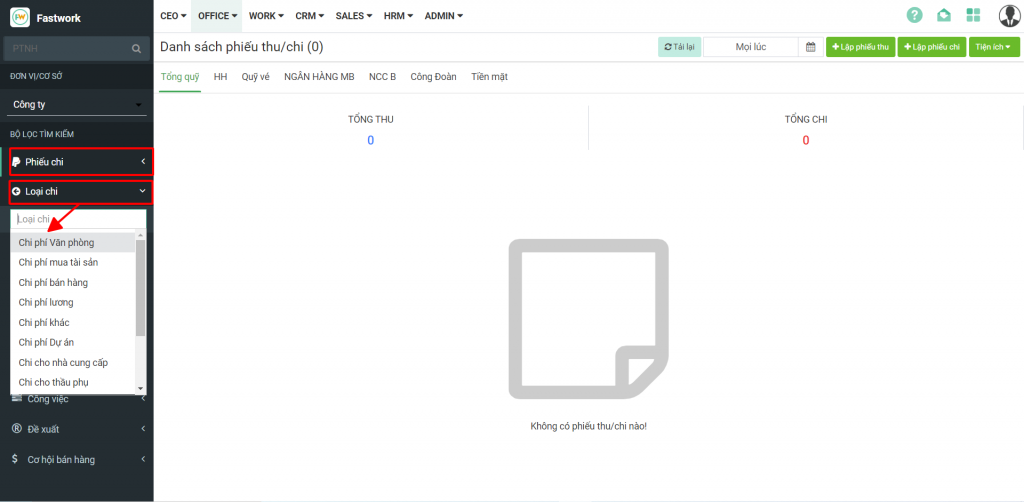
Task: Click the Loại chi search input field
Action: tap(78, 219)
